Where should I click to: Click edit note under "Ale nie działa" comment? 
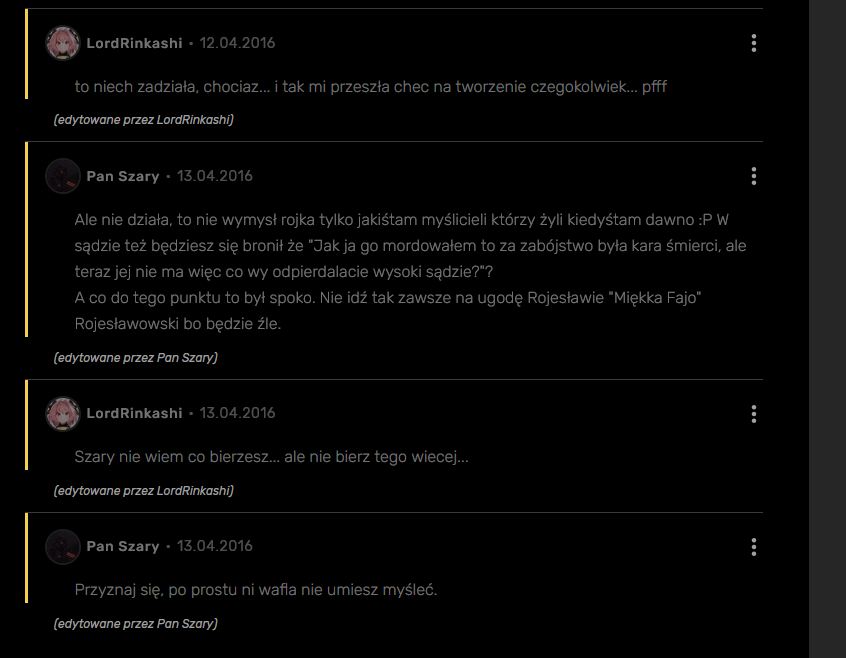pyautogui.click(x=135, y=357)
